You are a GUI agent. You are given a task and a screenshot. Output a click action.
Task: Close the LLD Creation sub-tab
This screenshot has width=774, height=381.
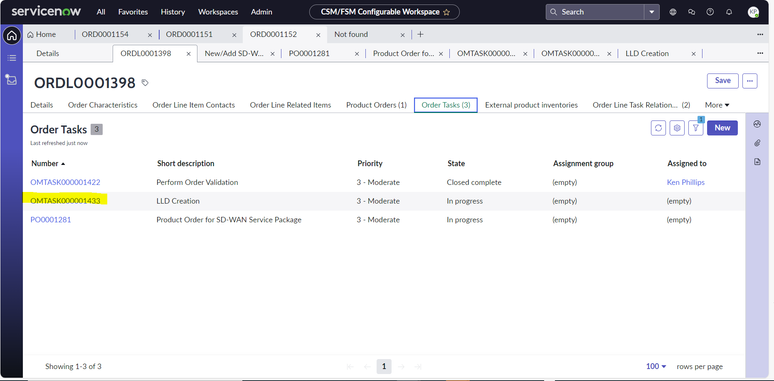pos(693,54)
